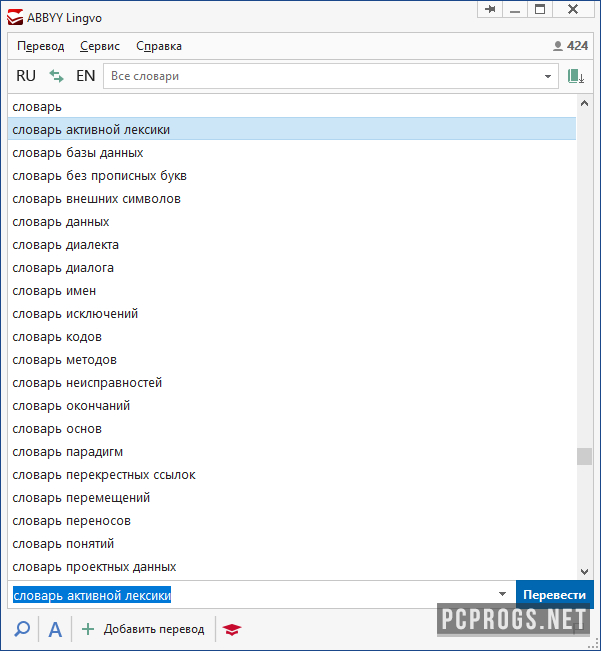Image resolution: width=601 pixels, height=651 pixels.
Task: Open the graduation cap tutor icon
Action: [232, 629]
